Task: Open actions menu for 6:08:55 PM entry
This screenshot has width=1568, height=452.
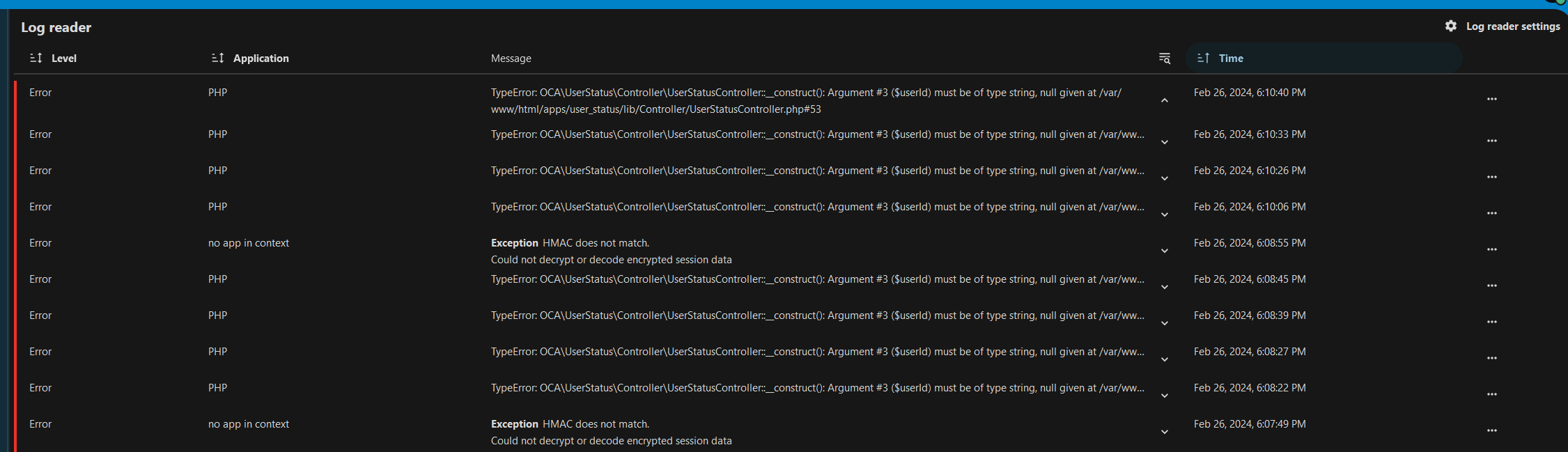Action: (1491, 249)
